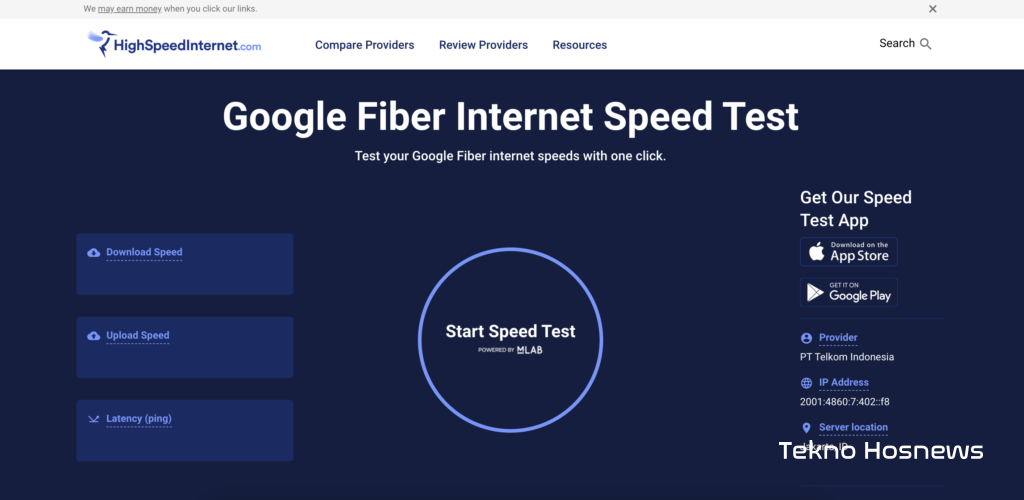
Task: Open the Compare Providers menu
Action: [364, 45]
